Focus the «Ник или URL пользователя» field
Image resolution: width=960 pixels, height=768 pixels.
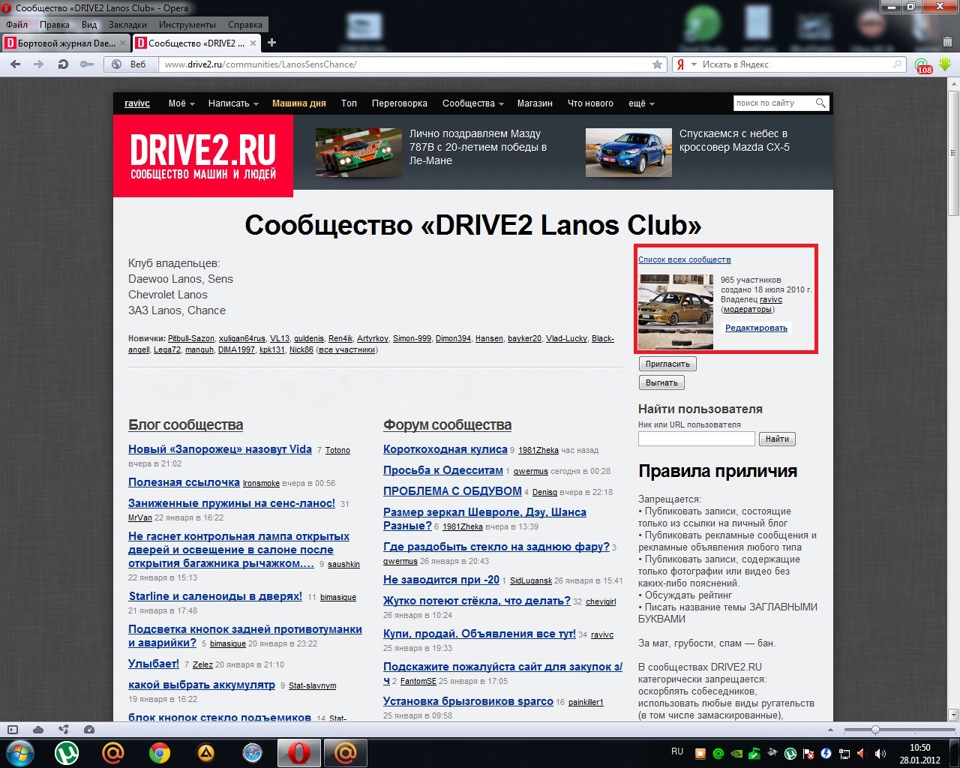[x=696, y=439]
